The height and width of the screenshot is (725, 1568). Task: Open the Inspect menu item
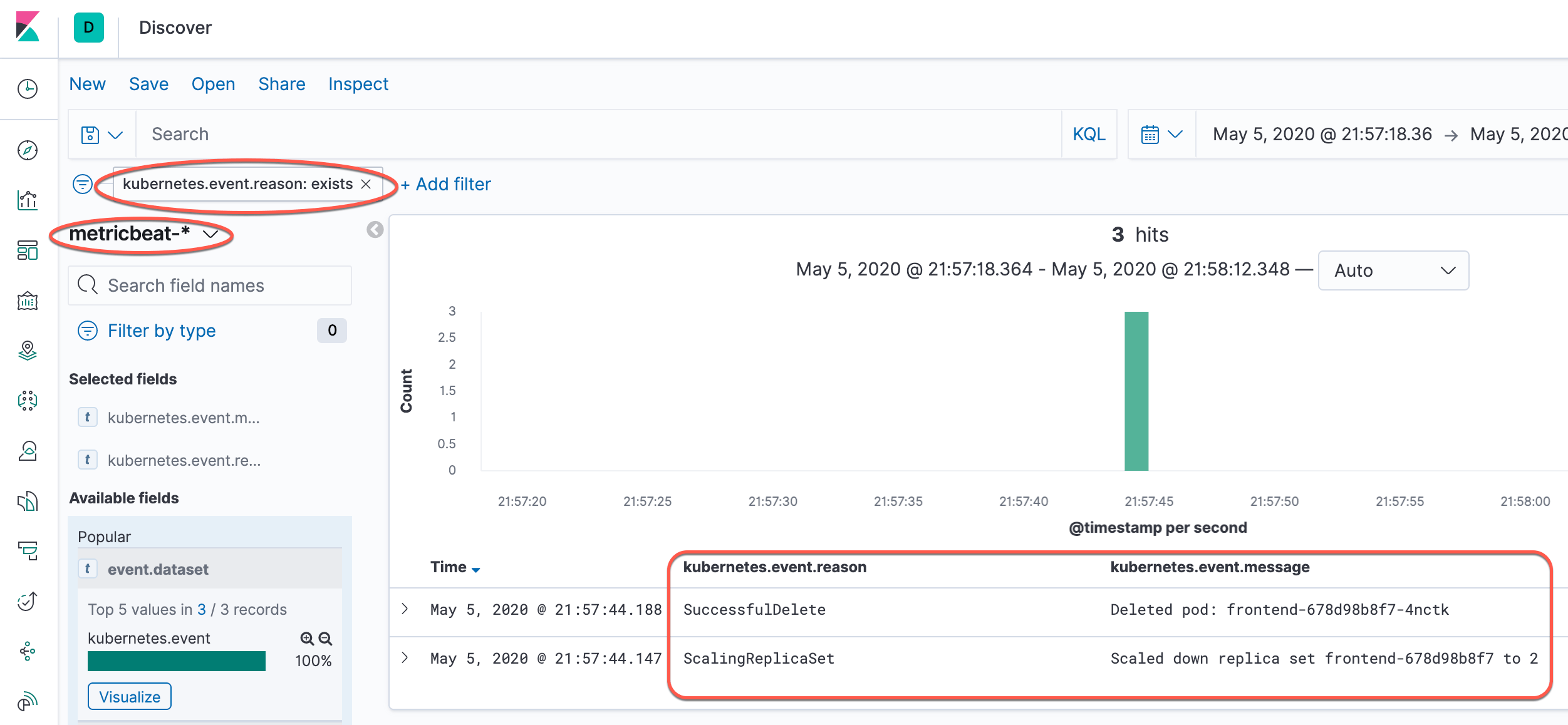tap(358, 84)
